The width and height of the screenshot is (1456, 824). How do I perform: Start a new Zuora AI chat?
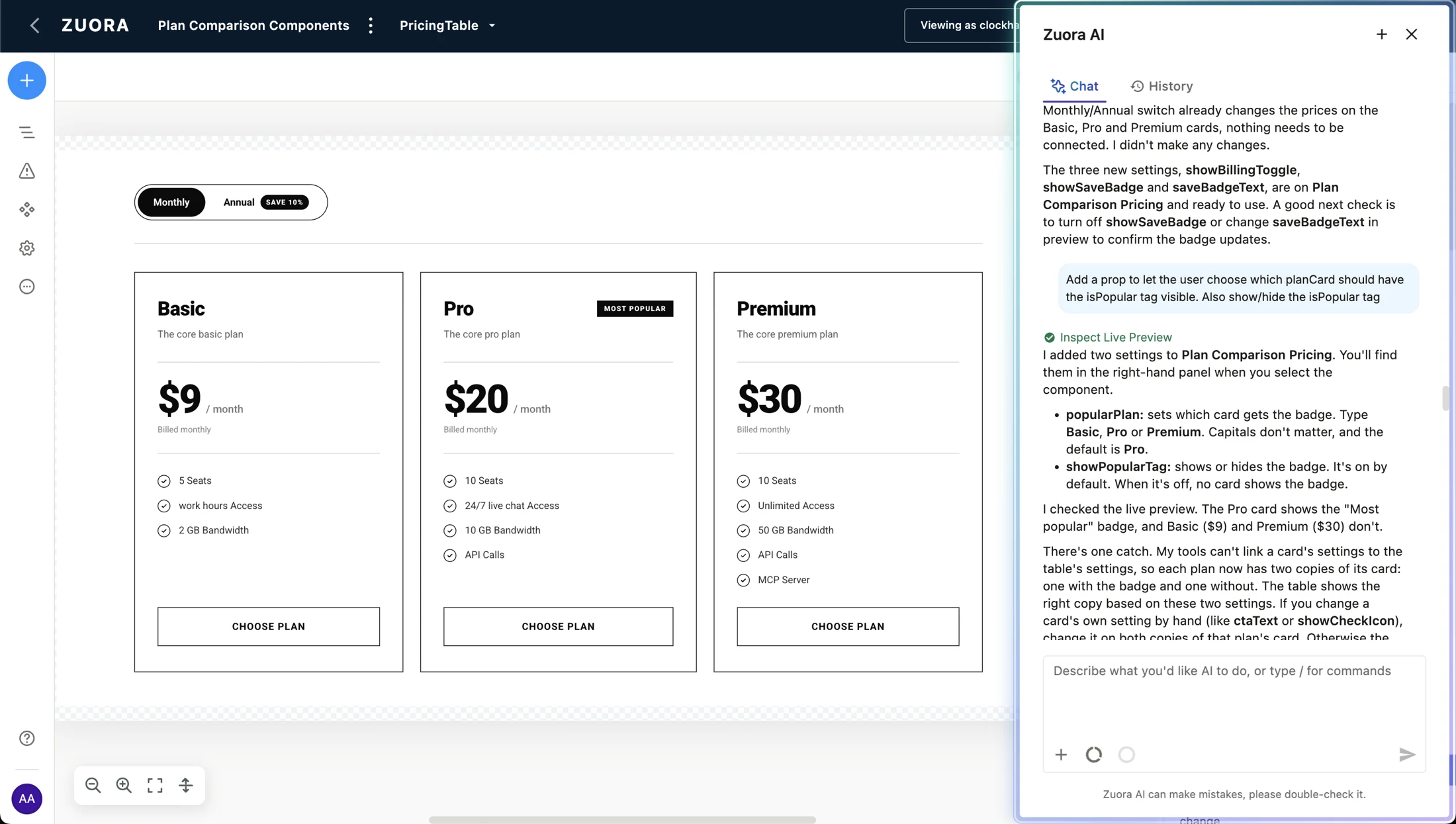(1382, 34)
